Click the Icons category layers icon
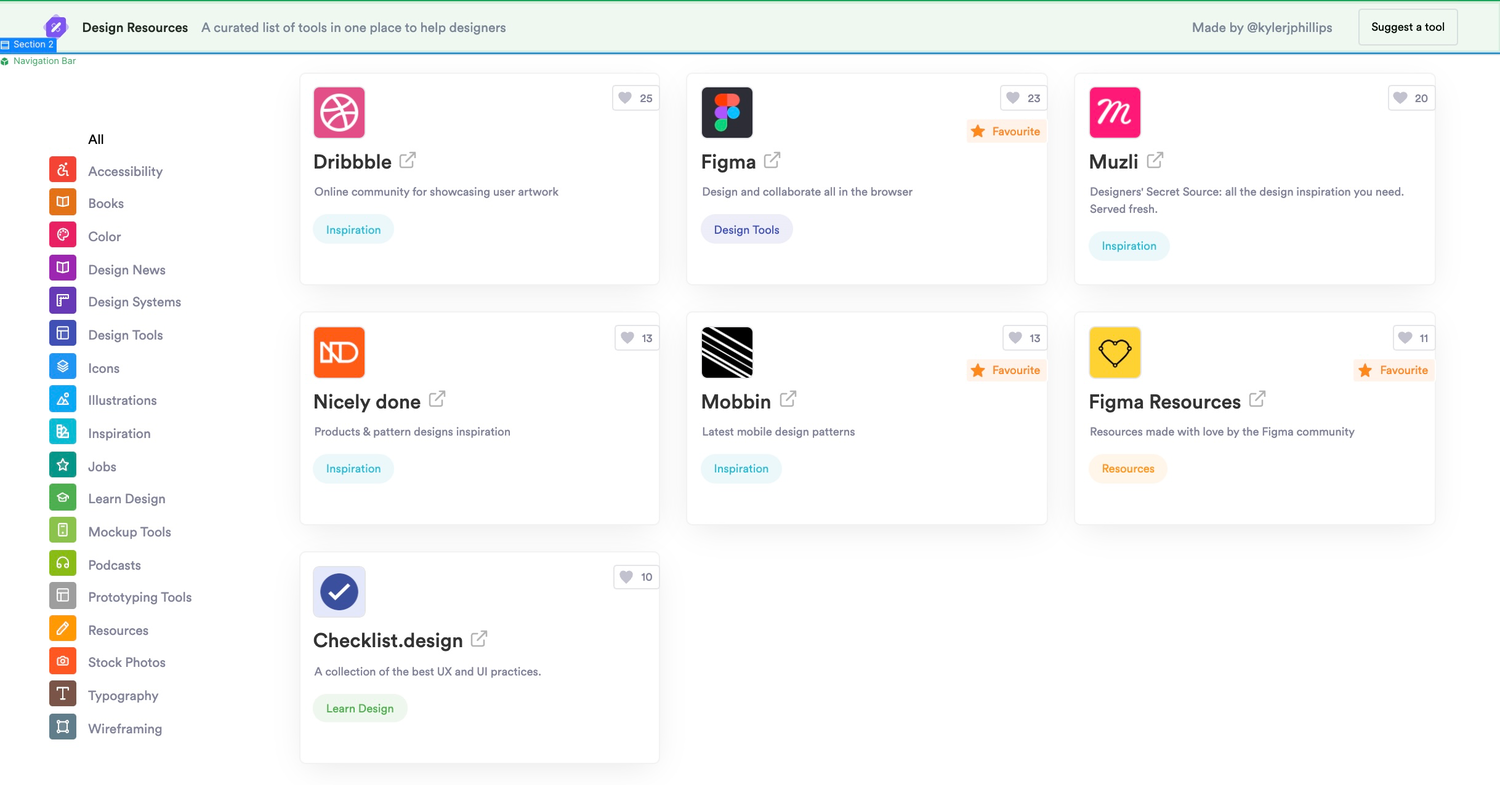This screenshot has height=785, width=1500. click(x=63, y=366)
